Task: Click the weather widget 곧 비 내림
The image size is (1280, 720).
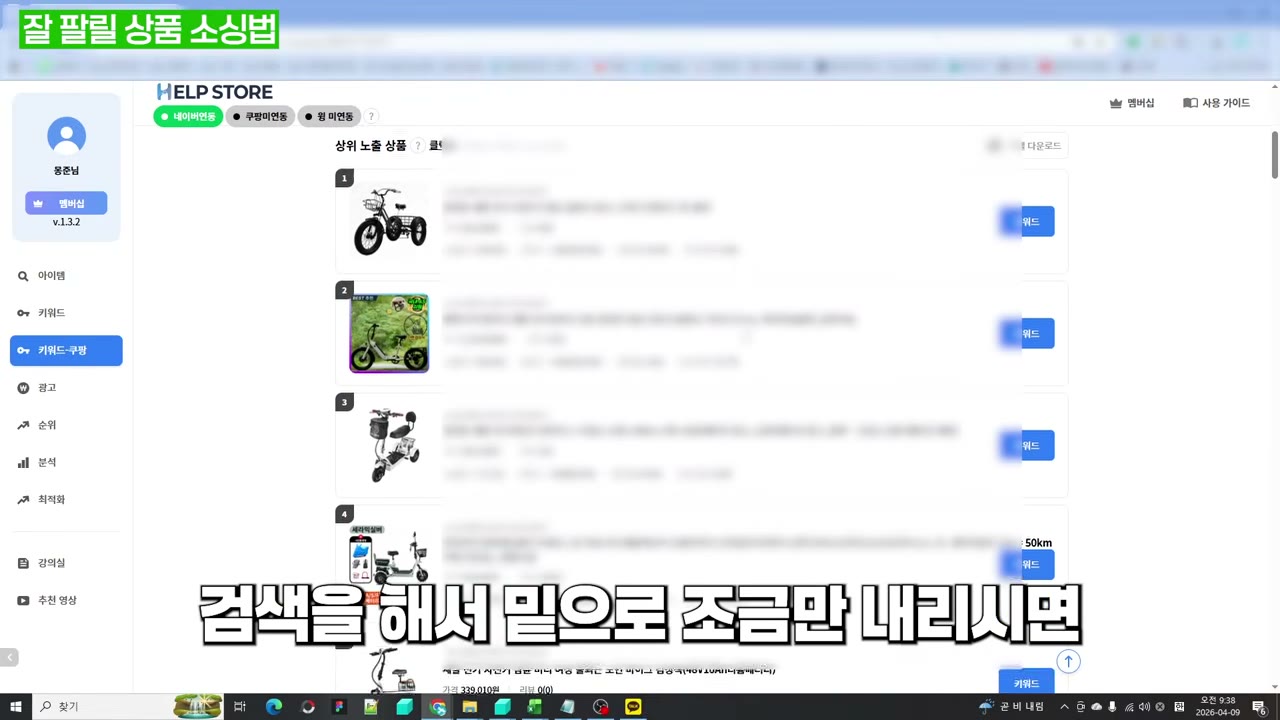Action: 1012,707
